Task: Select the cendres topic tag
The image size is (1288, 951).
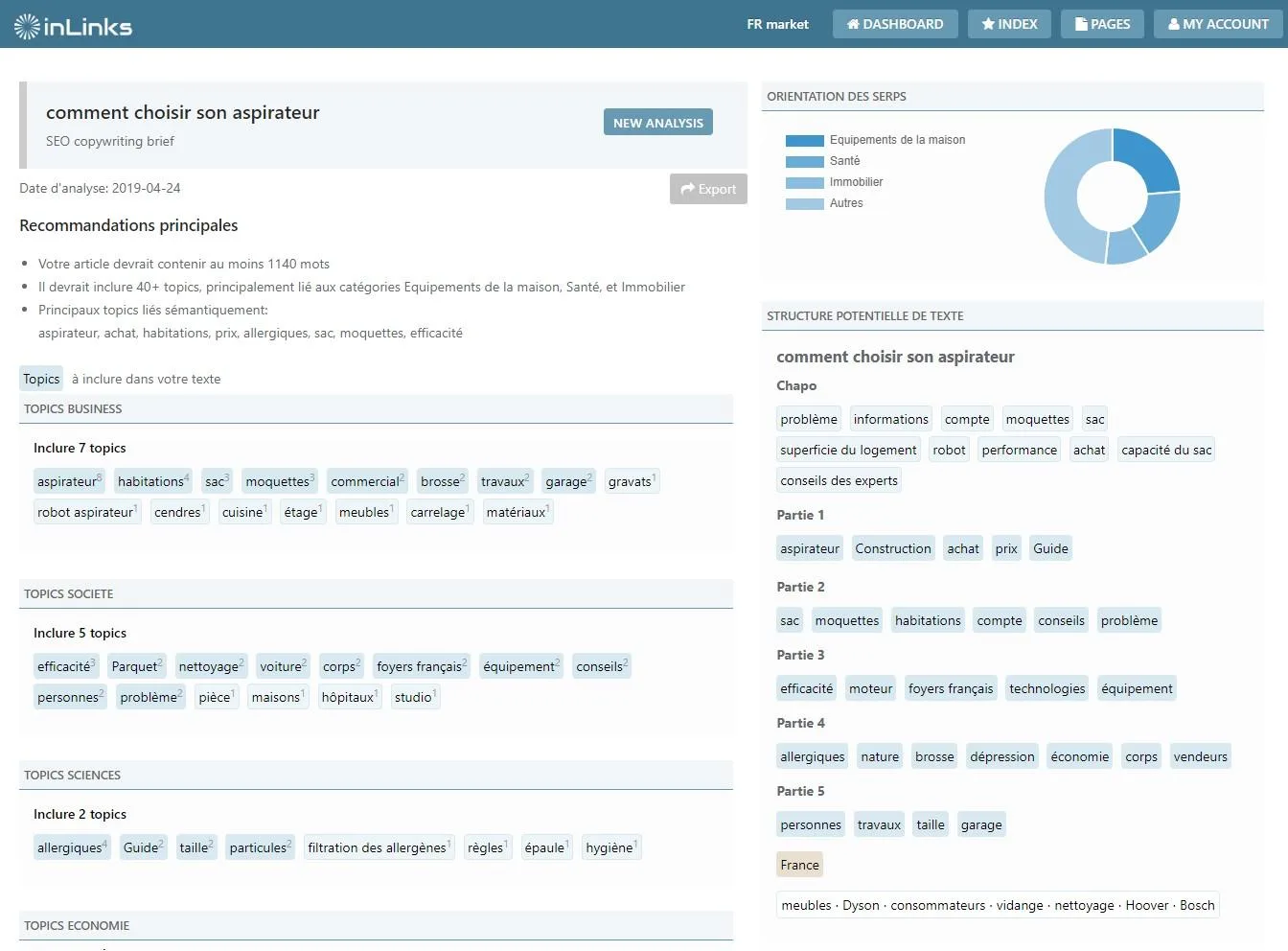Action: tap(179, 512)
